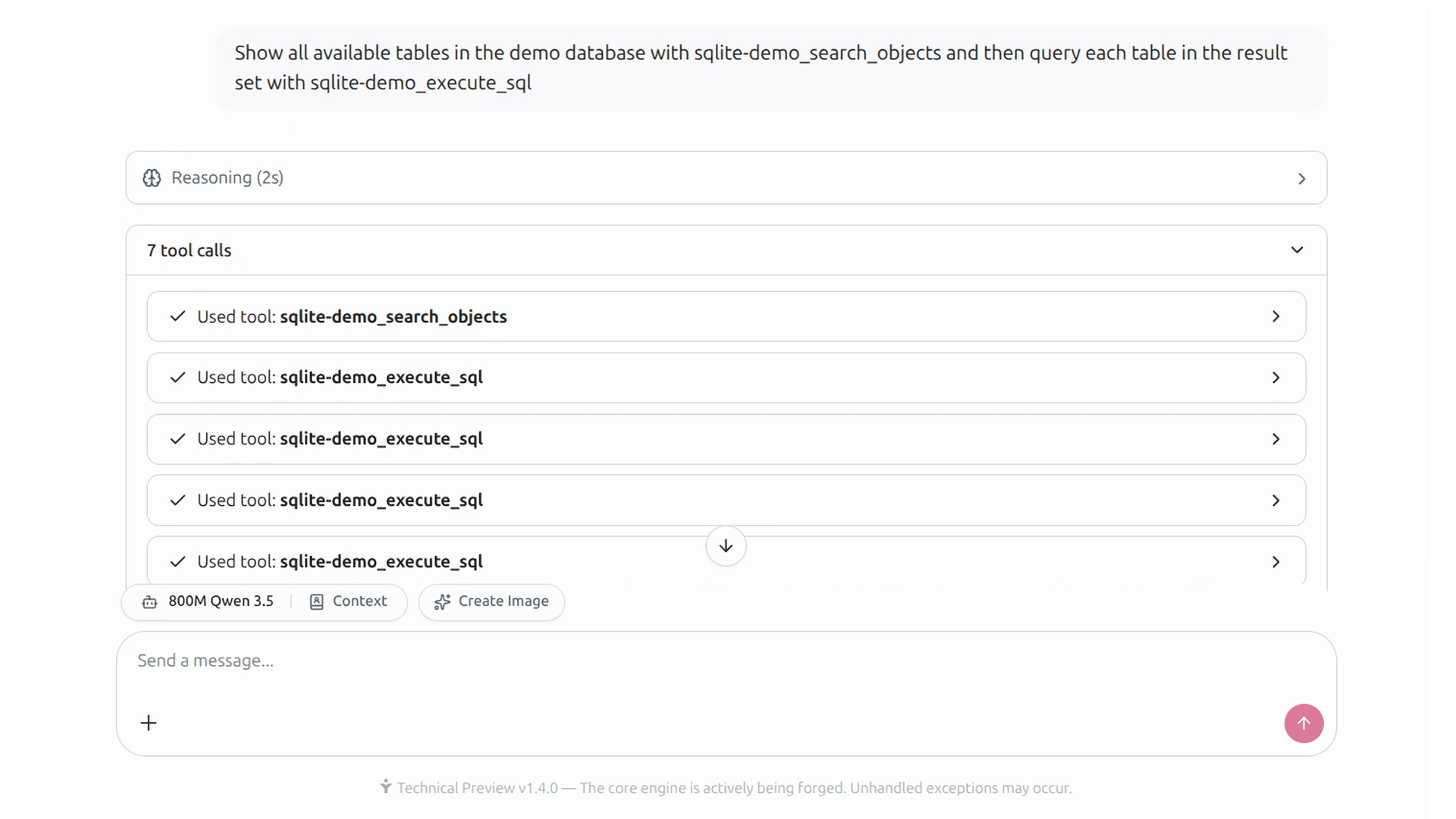This screenshot has height=819, width=1456.
Task: Click the brain icon beside Reasoning
Action: (x=152, y=177)
